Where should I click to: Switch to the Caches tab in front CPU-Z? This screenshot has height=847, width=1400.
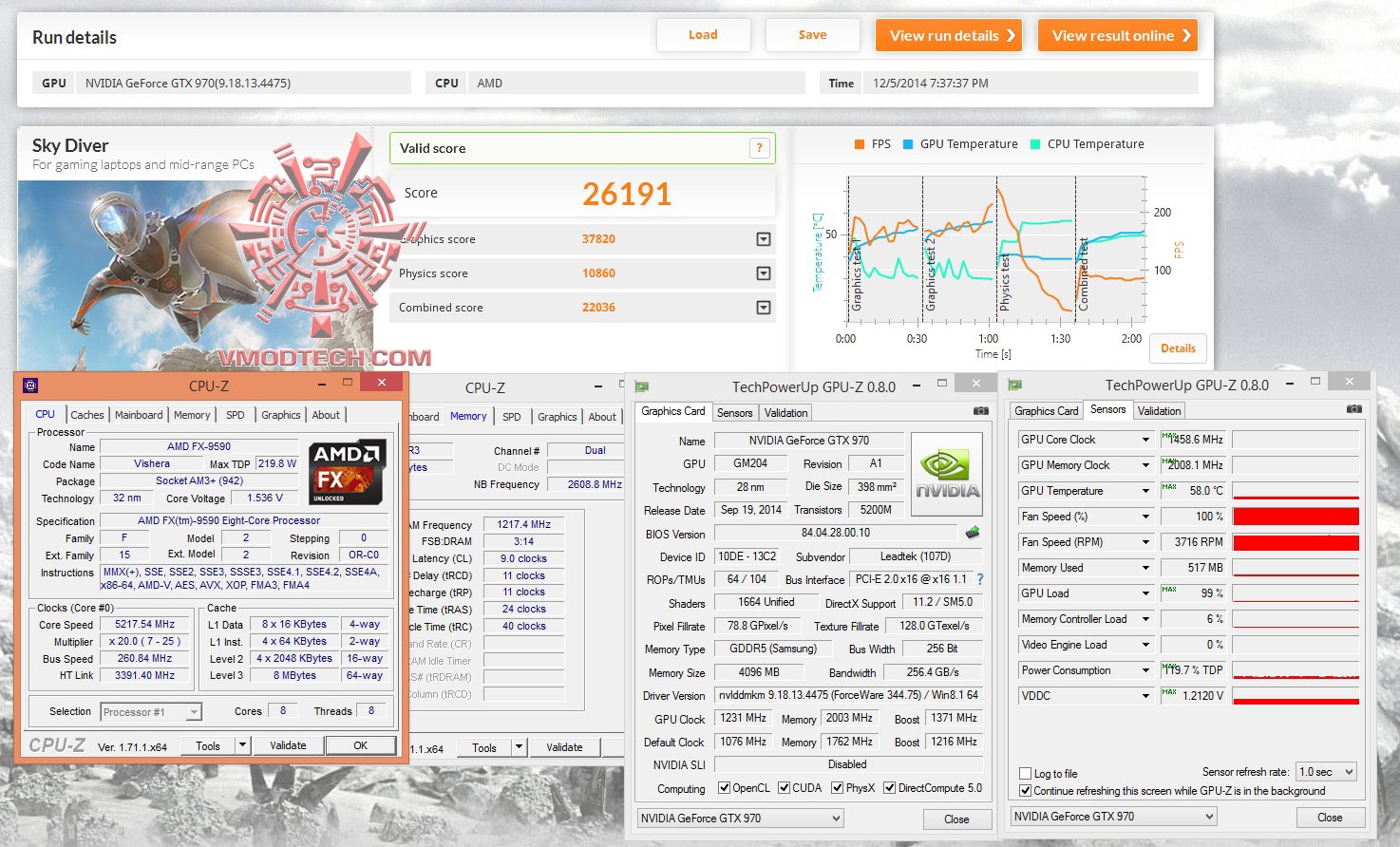(x=87, y=415)
